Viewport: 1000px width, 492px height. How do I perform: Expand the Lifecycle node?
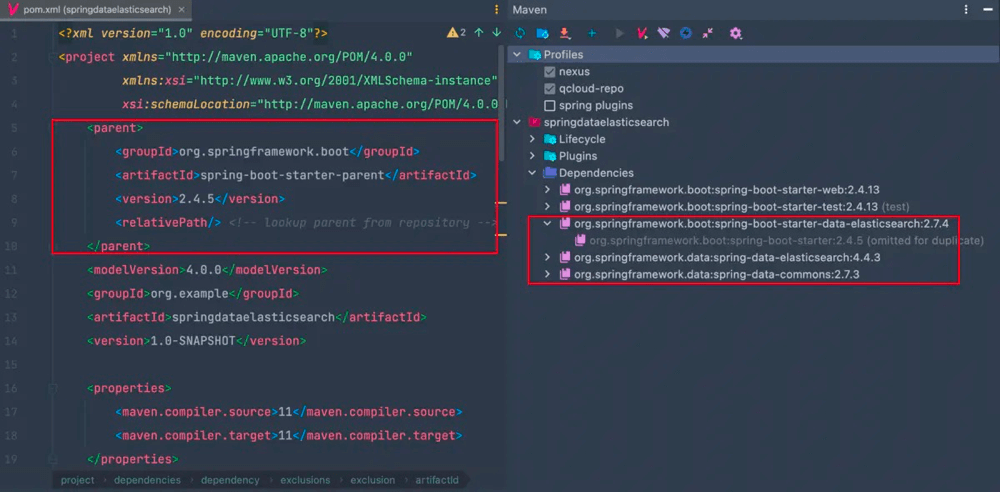(533, 139)
